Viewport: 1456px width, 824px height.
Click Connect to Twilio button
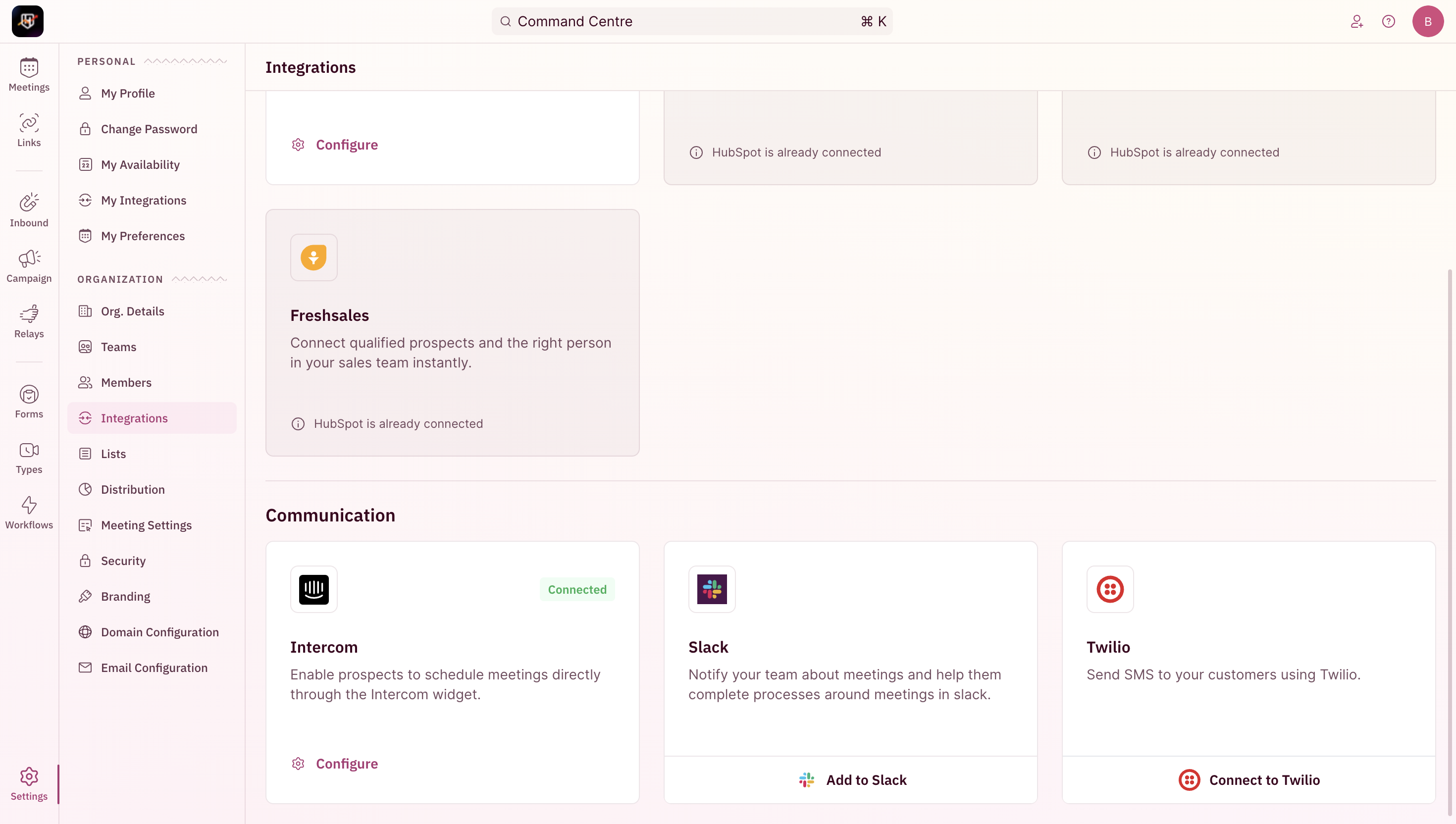tap(1248, 780)
